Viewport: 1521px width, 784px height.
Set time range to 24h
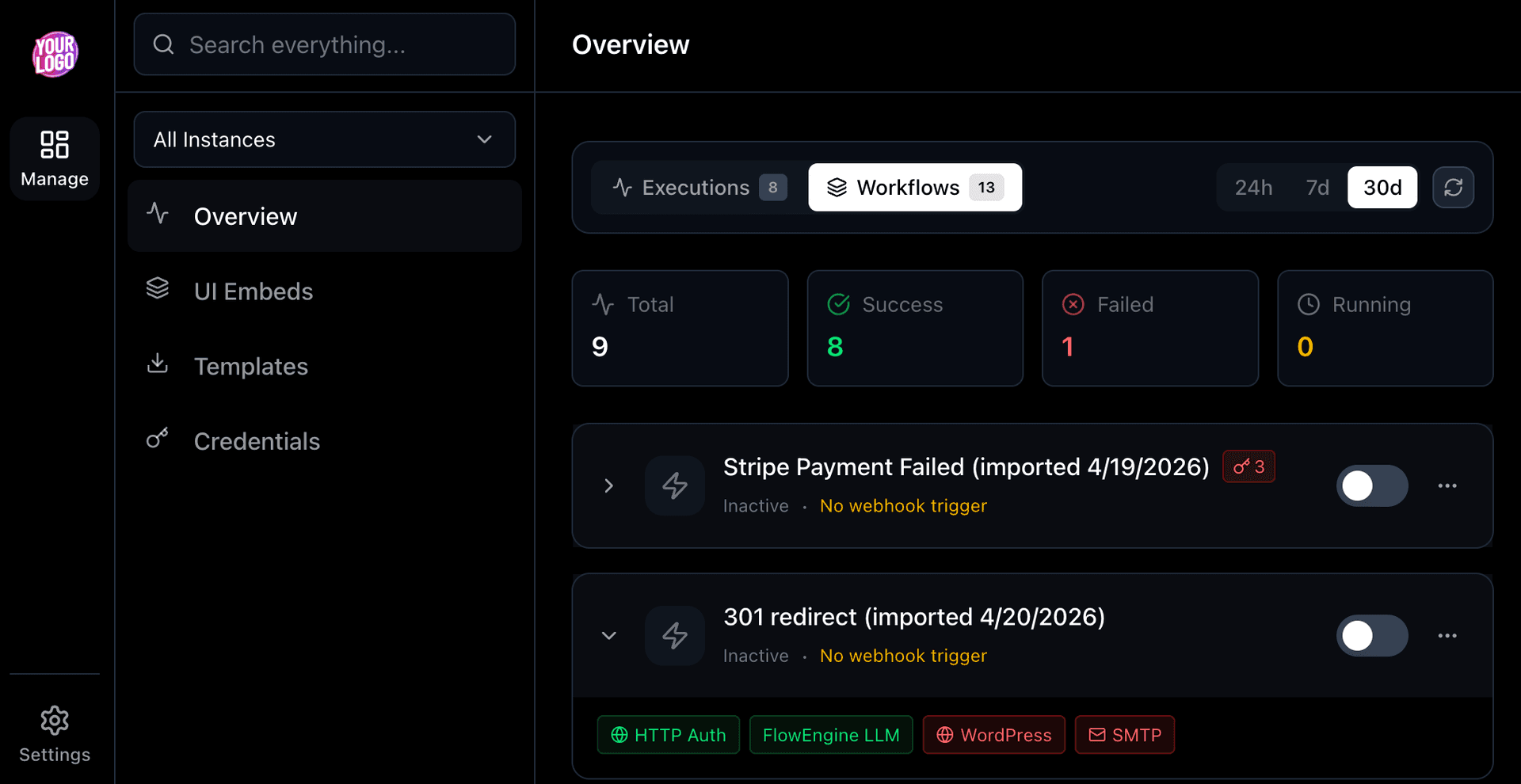pyautogui.click(x=1253, y=188)
